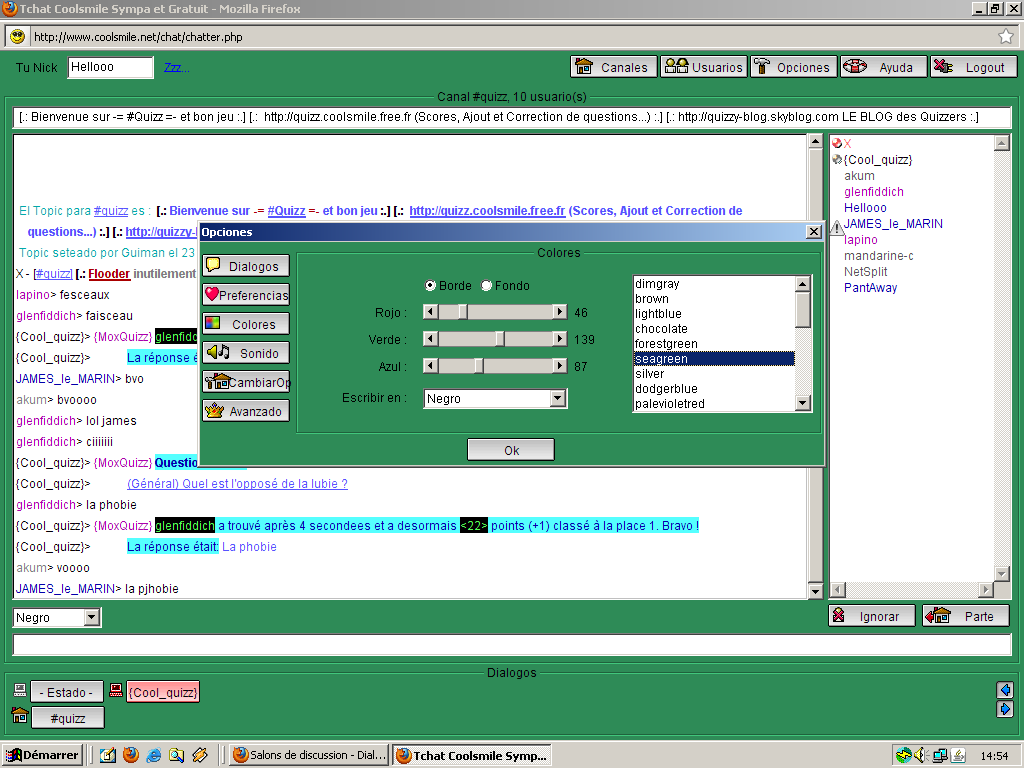The height and width of the screenshot is (768, 1024).
Task: Select glenfiddich in the user list
Action: pyautogui.click(x=874, y=191)
